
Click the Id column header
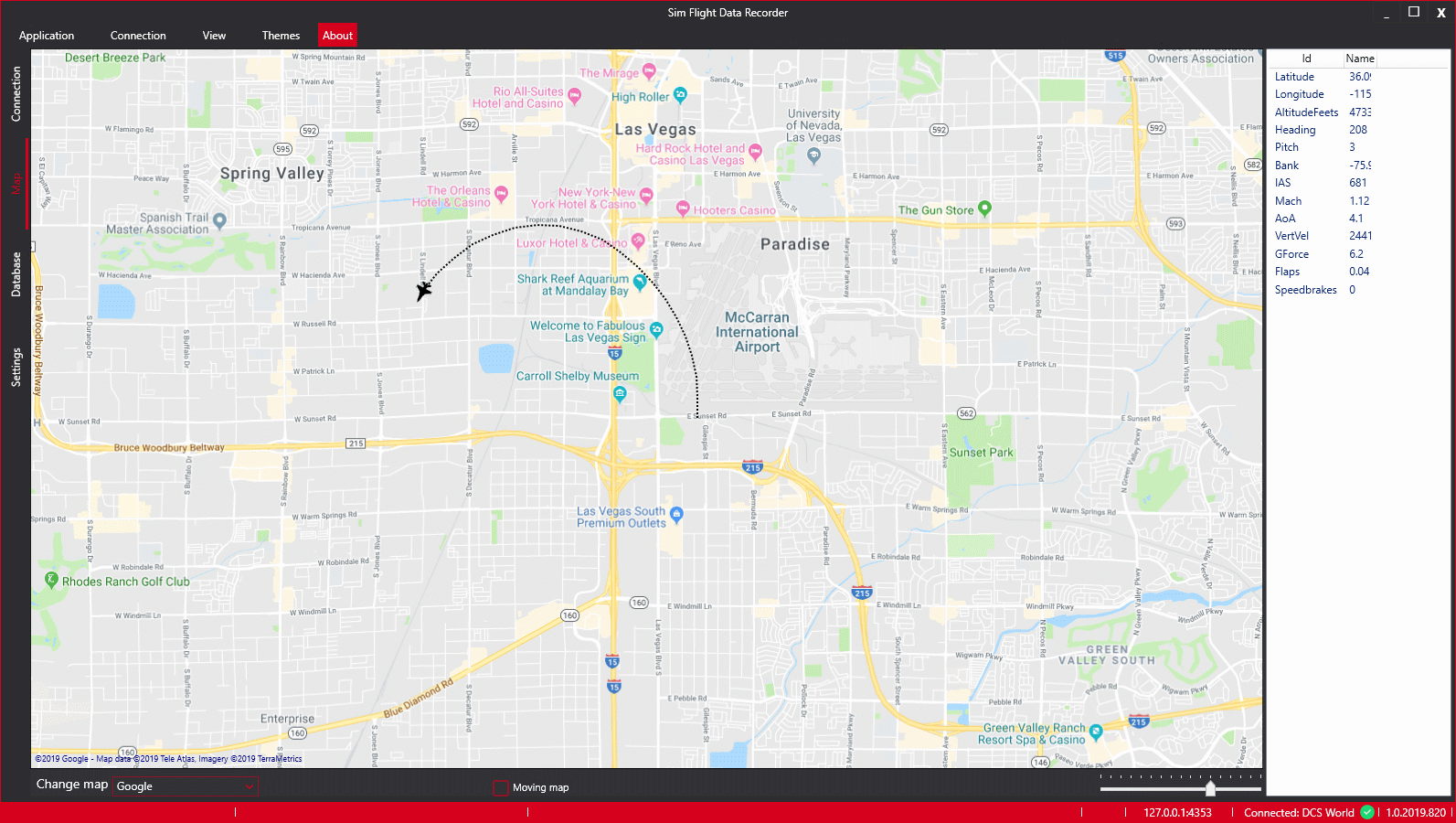click(1306, 59)
